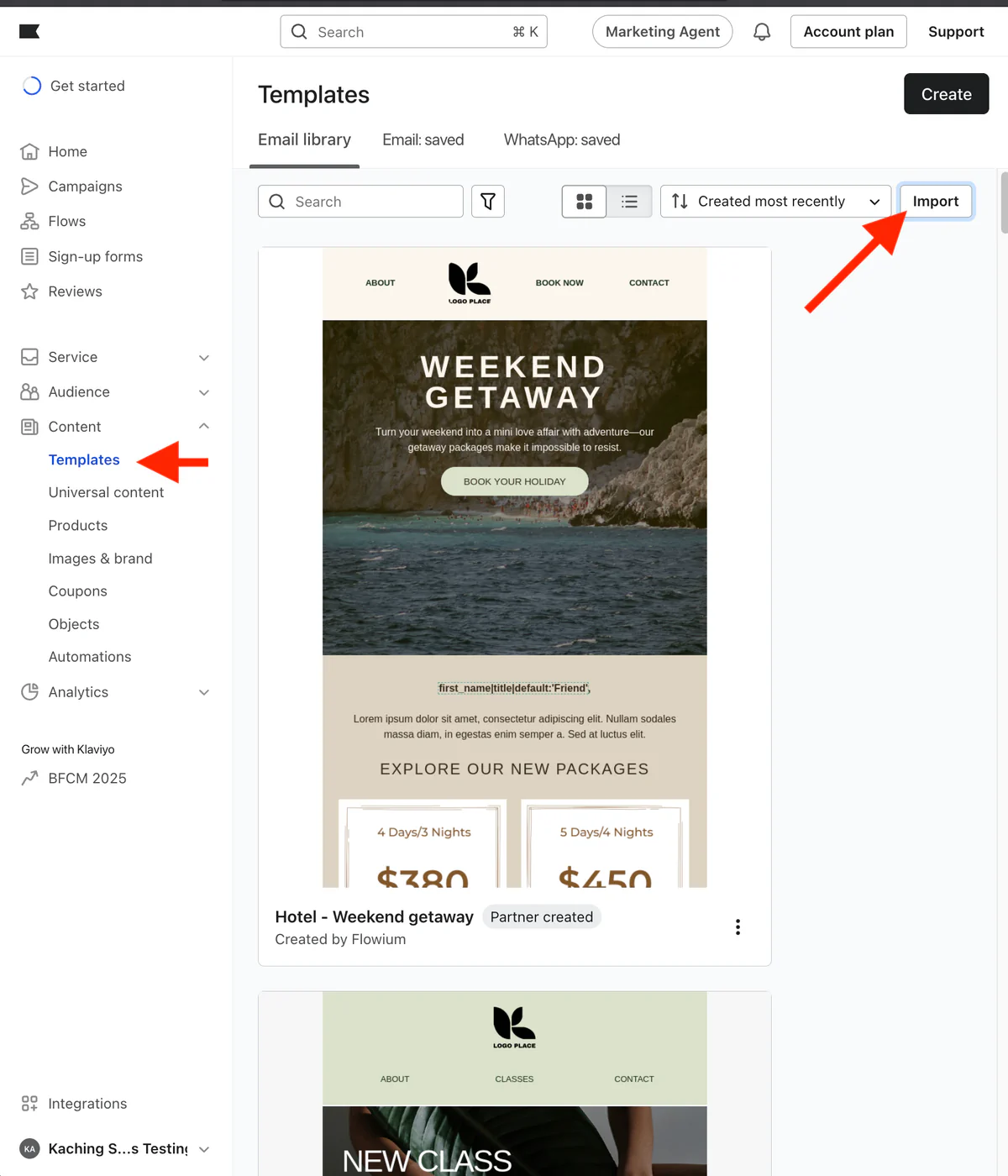The height and width of the screenshot is (1176, 1008).
Task: Switch to the Email: saved tab
Action: click(x=423, y=140)
